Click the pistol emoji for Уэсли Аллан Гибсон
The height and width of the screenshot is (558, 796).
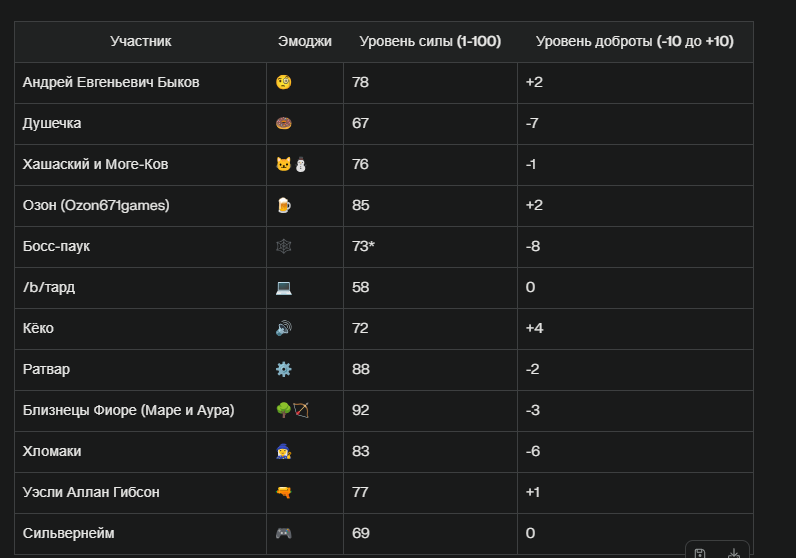(x=284, y=492)
